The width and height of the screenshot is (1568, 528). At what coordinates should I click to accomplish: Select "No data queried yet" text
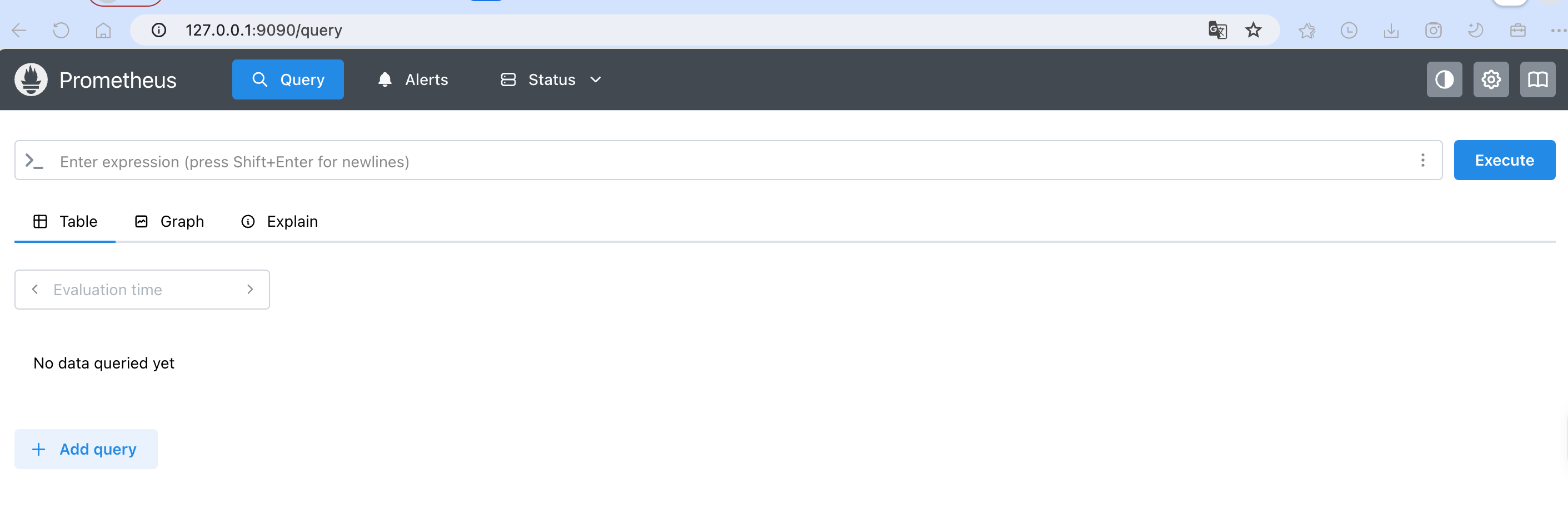pos(104,363)
